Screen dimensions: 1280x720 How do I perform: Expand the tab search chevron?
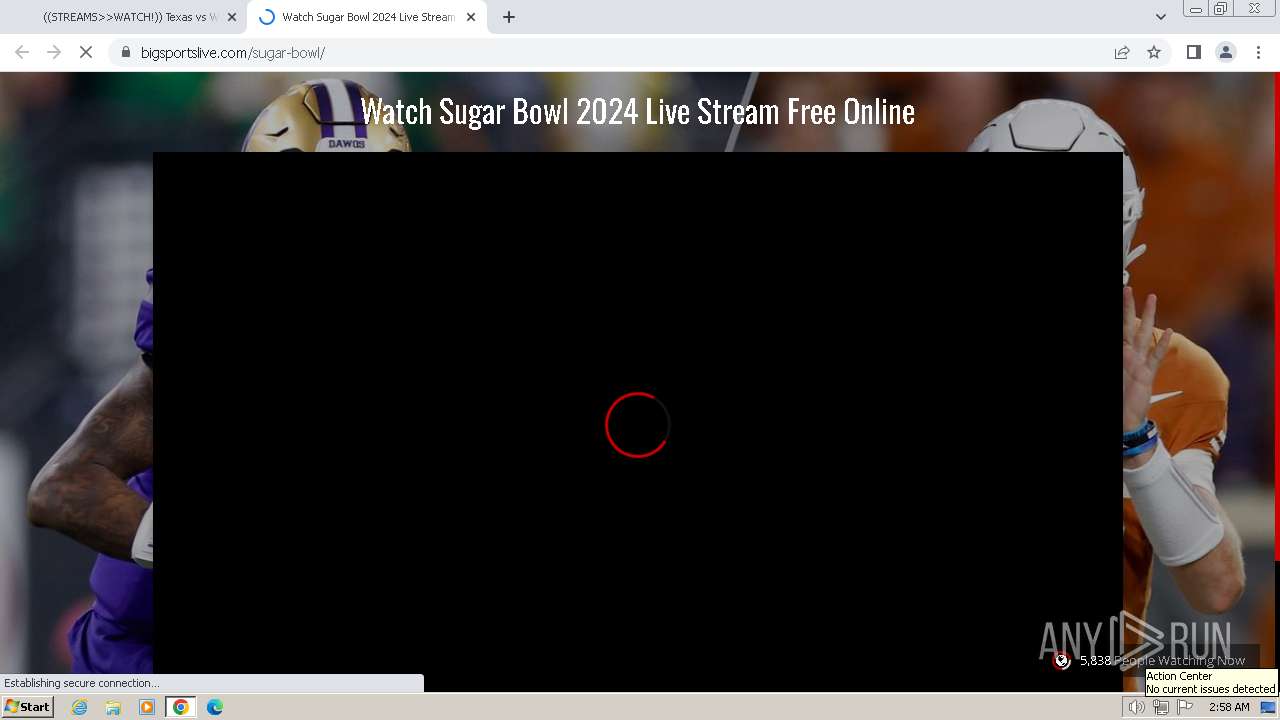(1160, 17)
